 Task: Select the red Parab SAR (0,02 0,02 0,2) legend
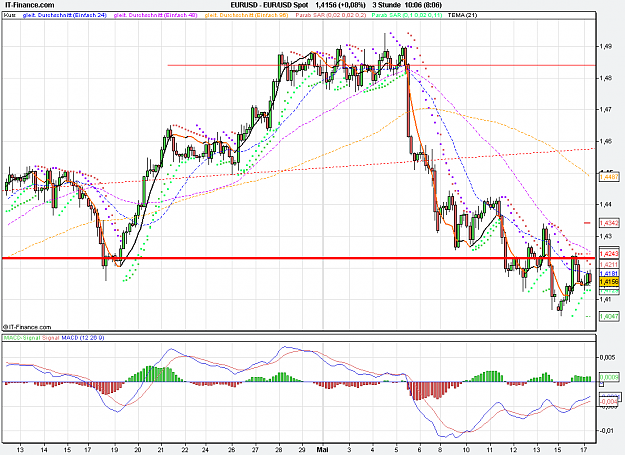click(x=330, y=15)
